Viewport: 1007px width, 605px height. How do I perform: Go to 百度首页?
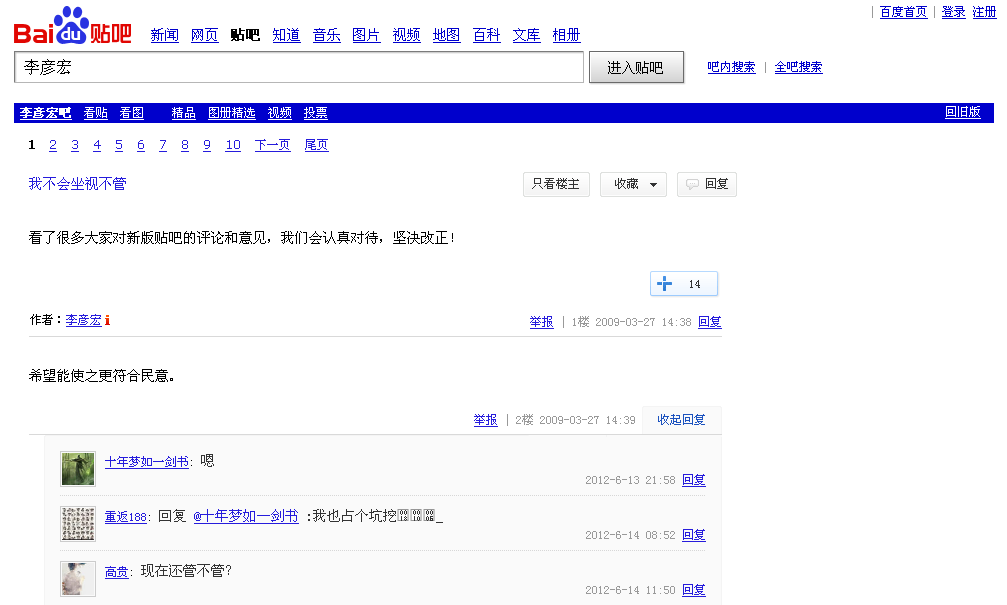point(904,12)
